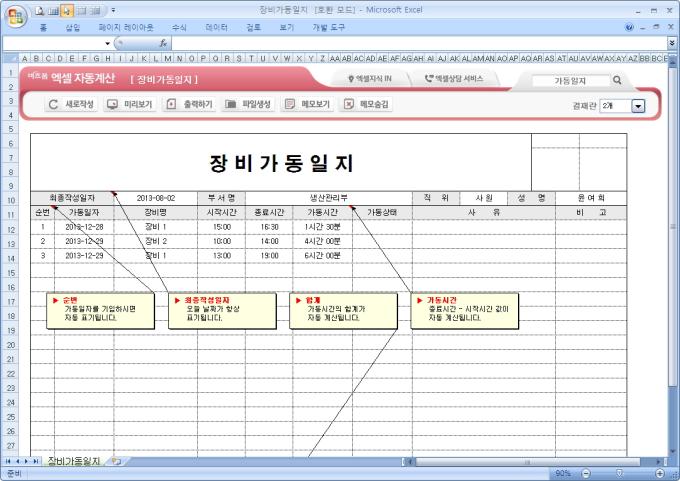Go to last sheet with tab navigation arrow
This screenshot has height=481, width=680.
36,461
